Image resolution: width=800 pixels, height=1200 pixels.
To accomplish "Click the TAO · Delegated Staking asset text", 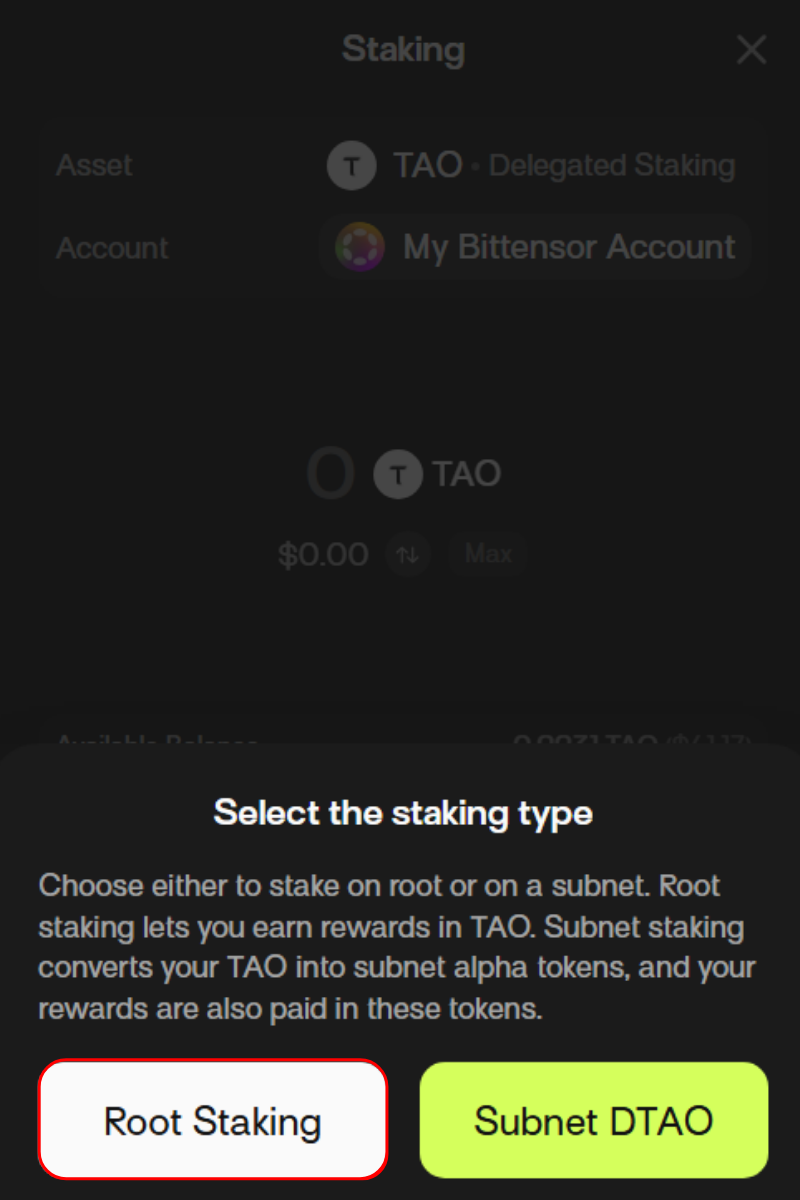I will (565, 165).
